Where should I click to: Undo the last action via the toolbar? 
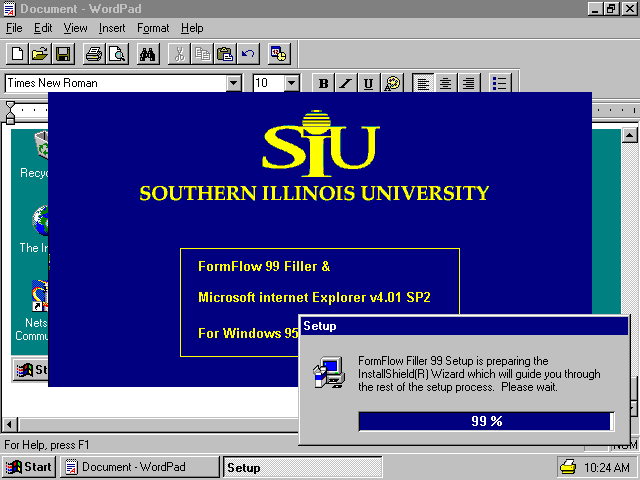point(248,54)
